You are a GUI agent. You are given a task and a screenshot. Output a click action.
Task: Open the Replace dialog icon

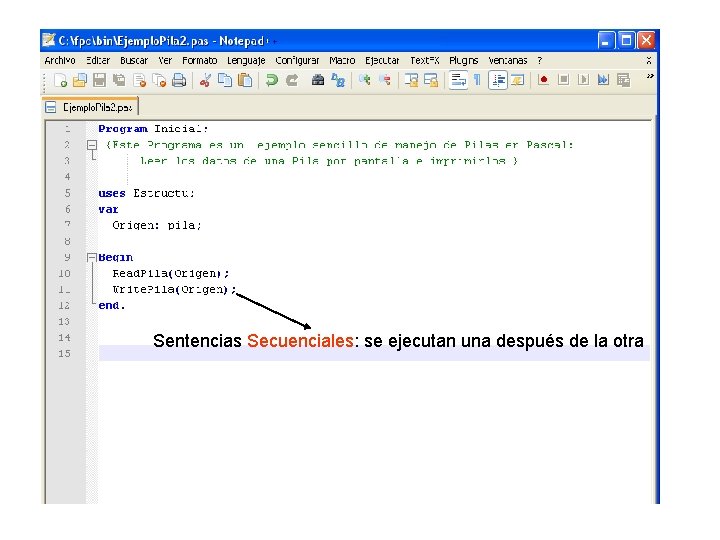pos(338,80)
